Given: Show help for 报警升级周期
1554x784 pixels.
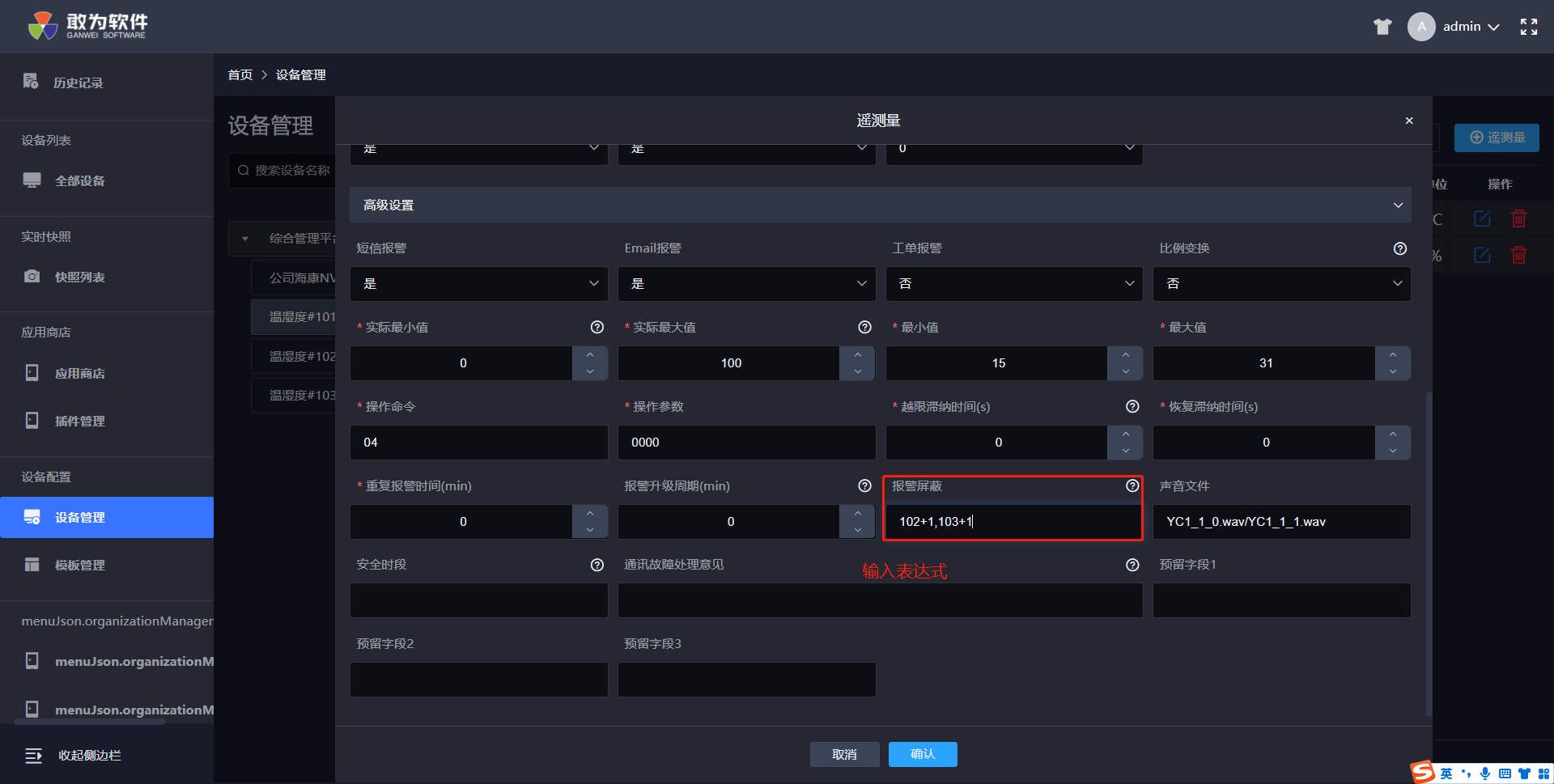Looking at the screenshot, I should [x=864, y=485].
